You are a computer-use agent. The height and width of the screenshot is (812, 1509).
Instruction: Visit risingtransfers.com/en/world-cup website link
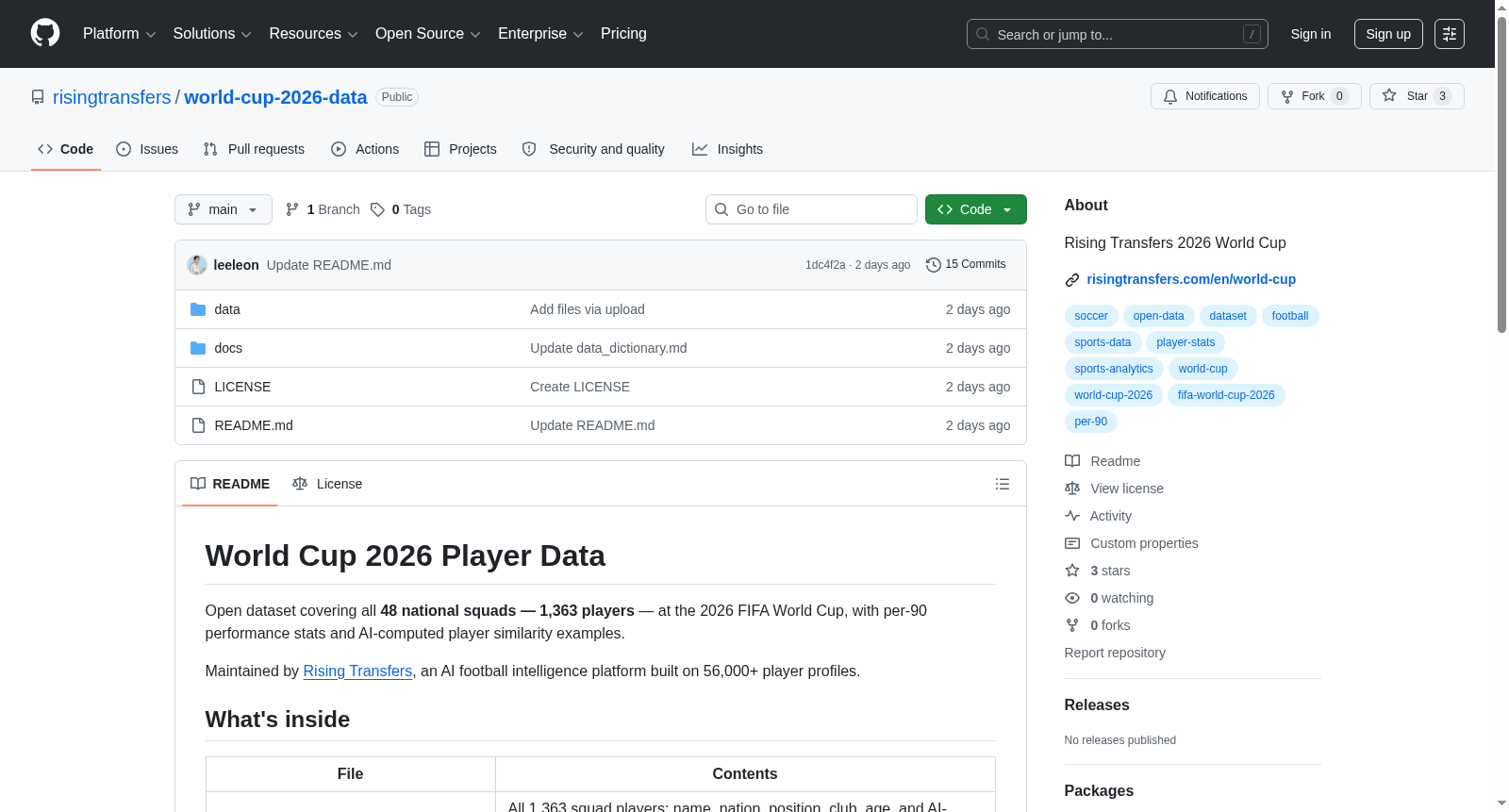coord(1191,279)
